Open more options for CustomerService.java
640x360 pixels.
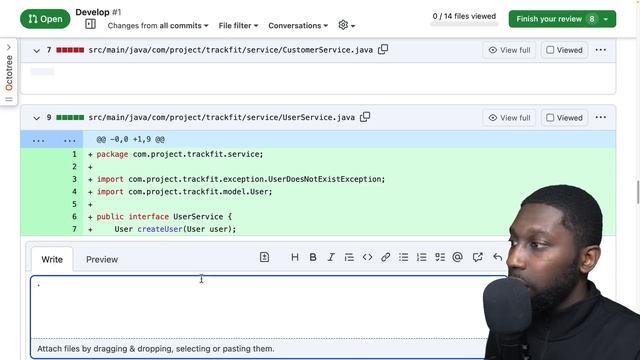[x=600, y=50]
